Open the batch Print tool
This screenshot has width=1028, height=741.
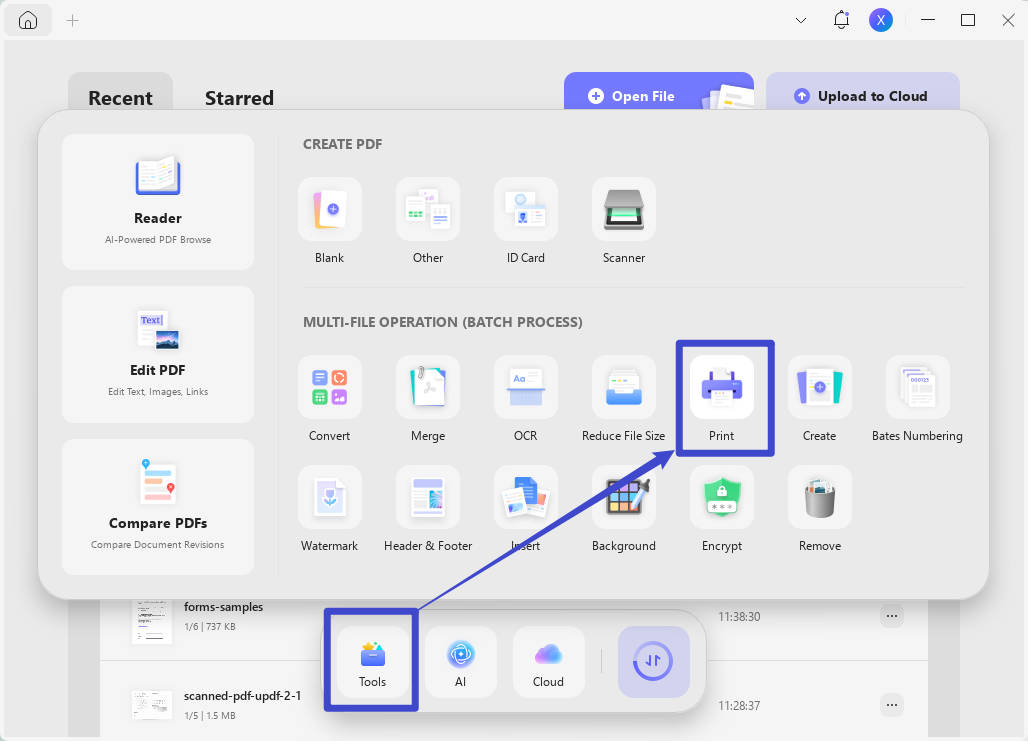722,387
